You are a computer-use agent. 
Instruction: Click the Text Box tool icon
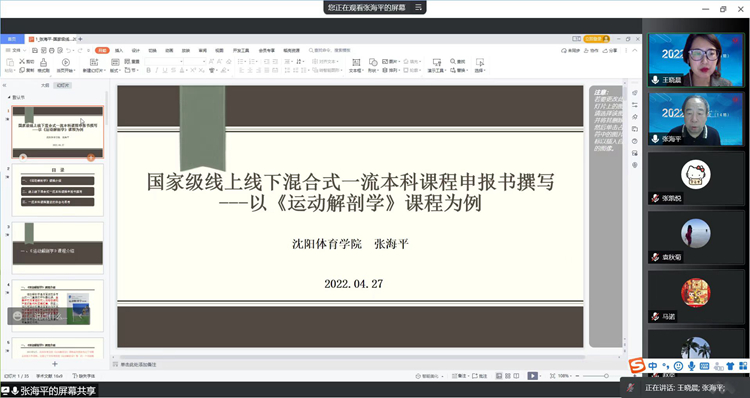(x=356, y=62)
